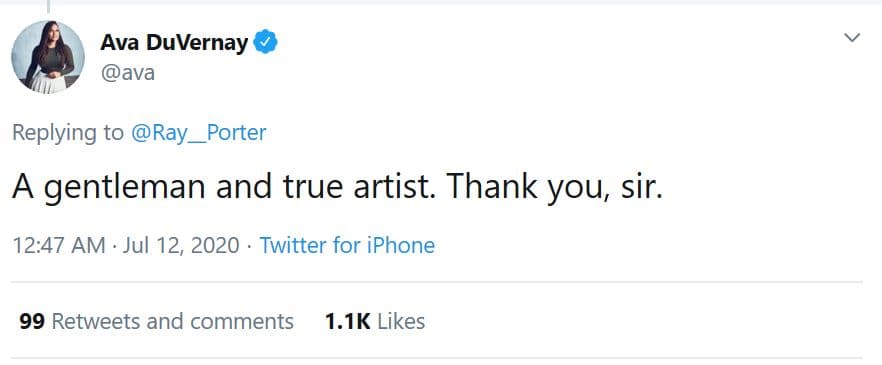Click the Jul 12, 2020 date

pyautogui.click(x=181, y=246)
